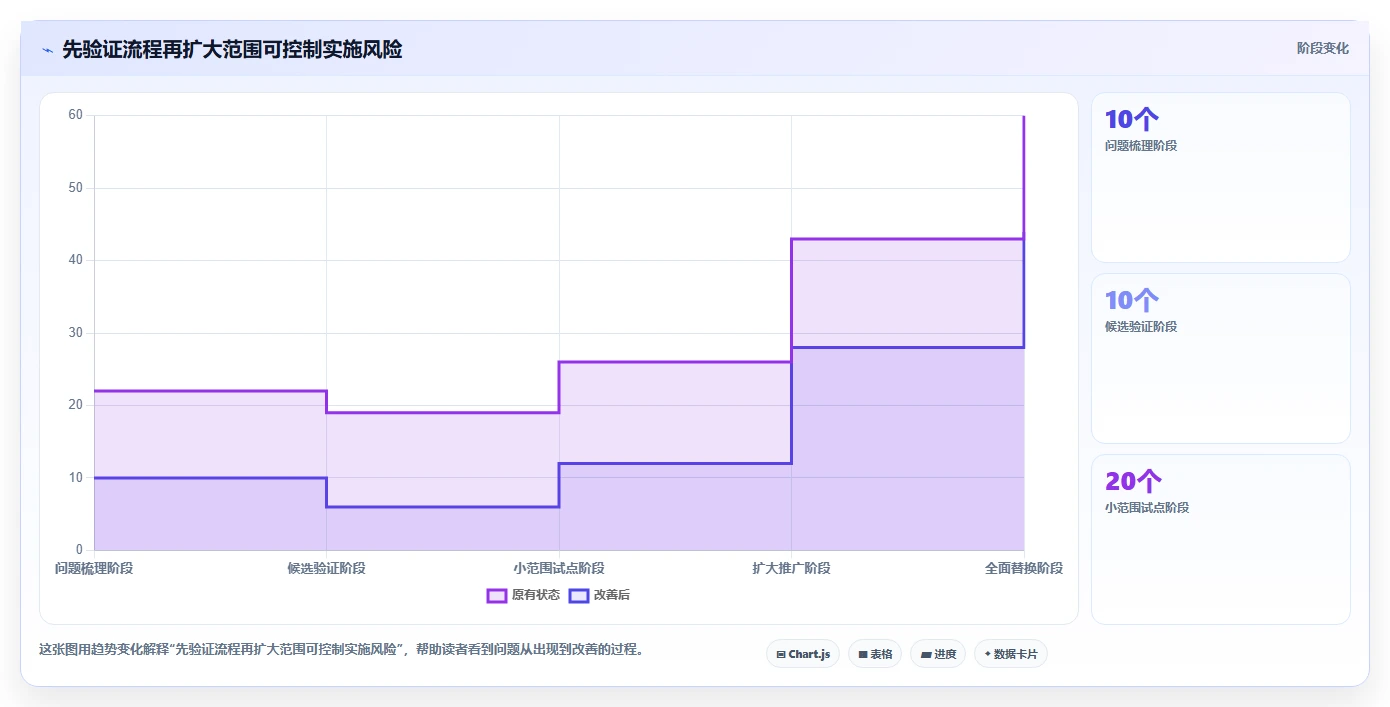Toggle the 改善后 legend swatch
The height and width of the screenshot is (707, 1390).
pos(579,595)
